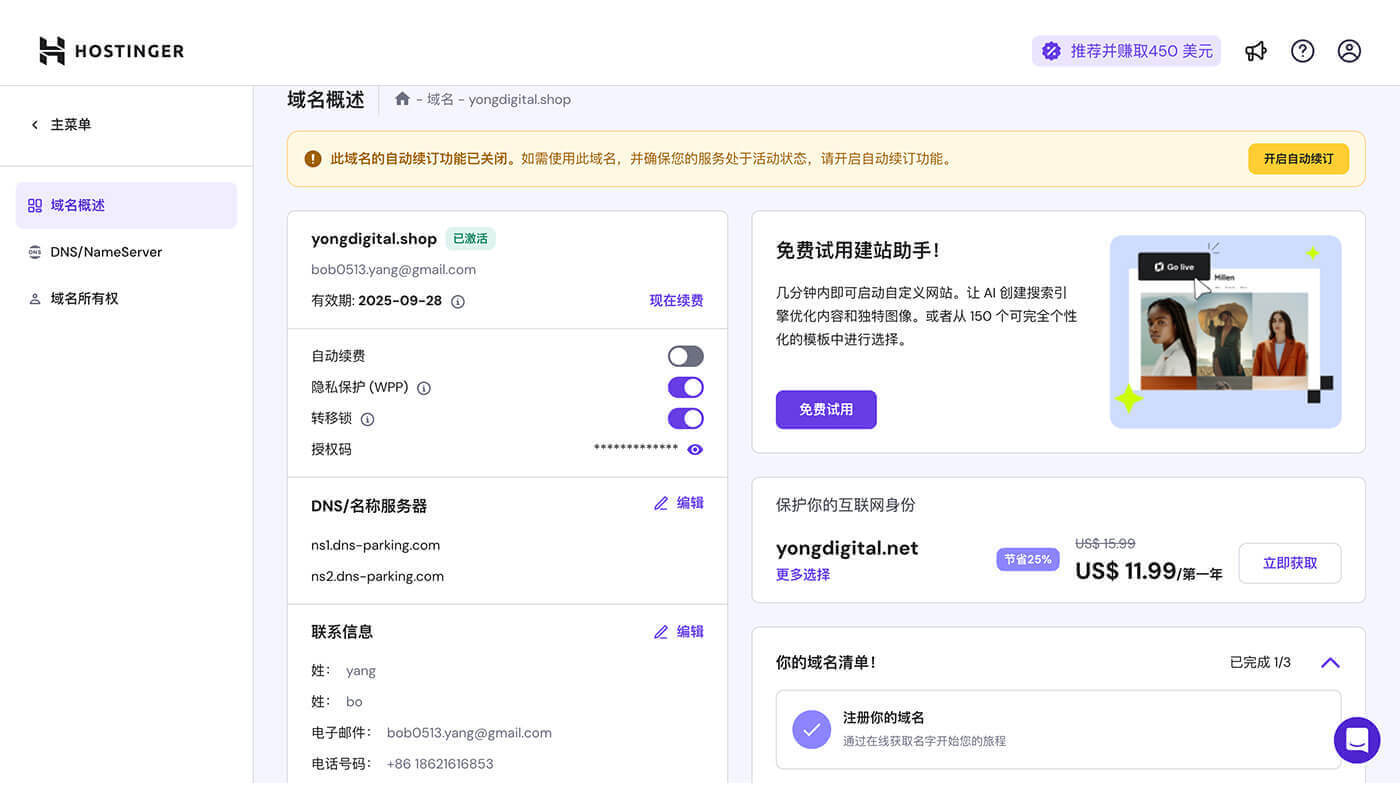Click info icon next to expiry date

458,301
